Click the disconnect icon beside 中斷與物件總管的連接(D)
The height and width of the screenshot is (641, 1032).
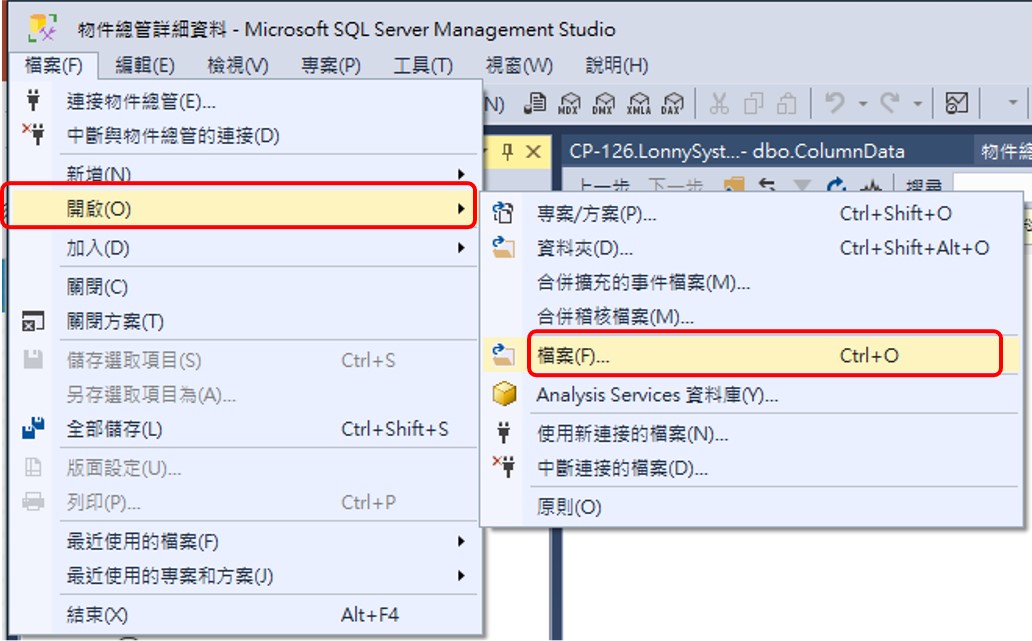pyautogui.click(x=33, y=134)
